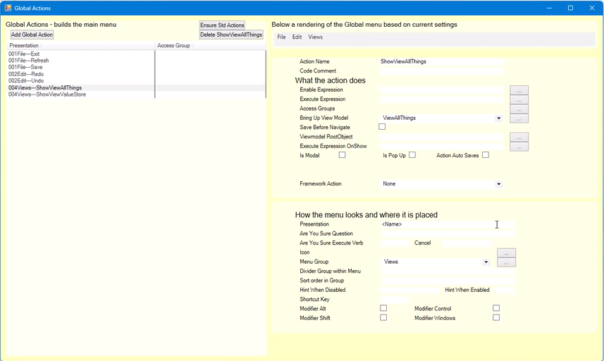This screenshot has height=361, width=604.
Task: Open ellipsis button beside Bring Up View Model
Action: click(519, 118)
